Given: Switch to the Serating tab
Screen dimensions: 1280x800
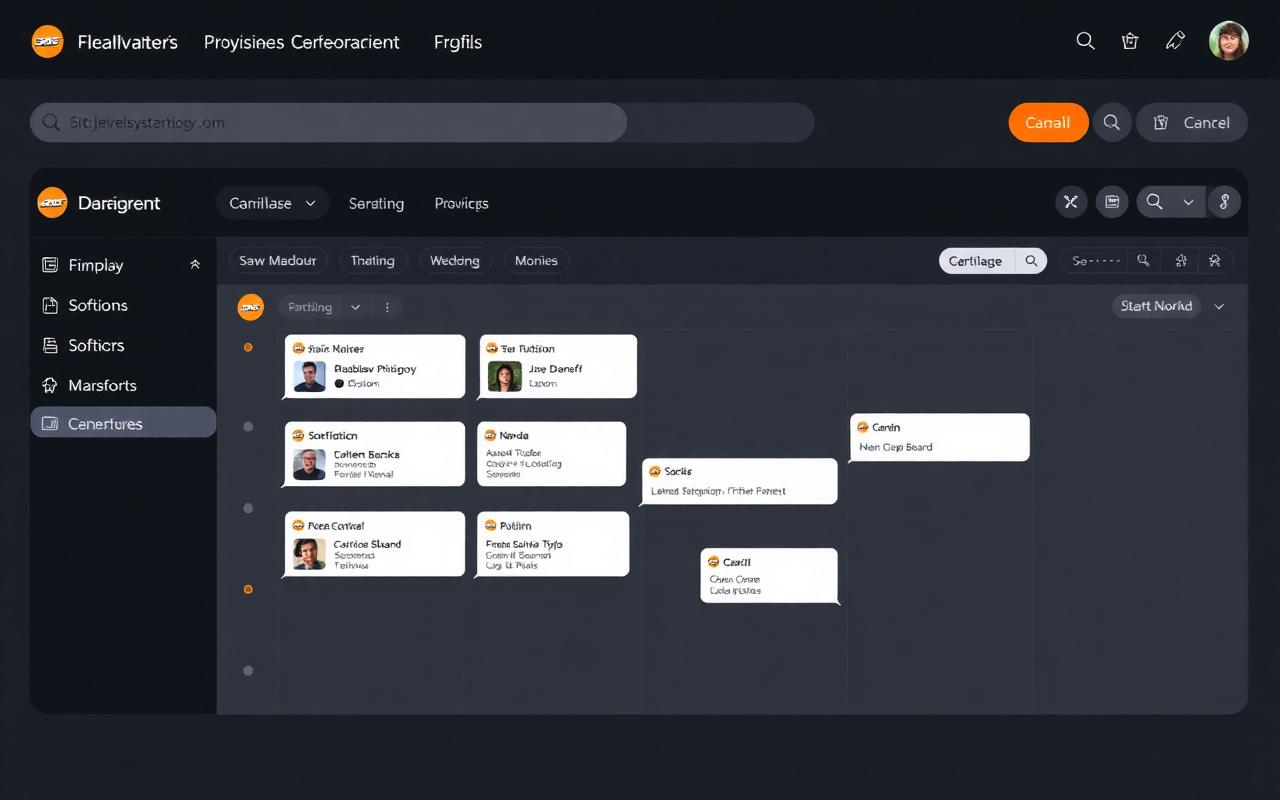Looking at the screenshot, I should (x=376, y=203).
